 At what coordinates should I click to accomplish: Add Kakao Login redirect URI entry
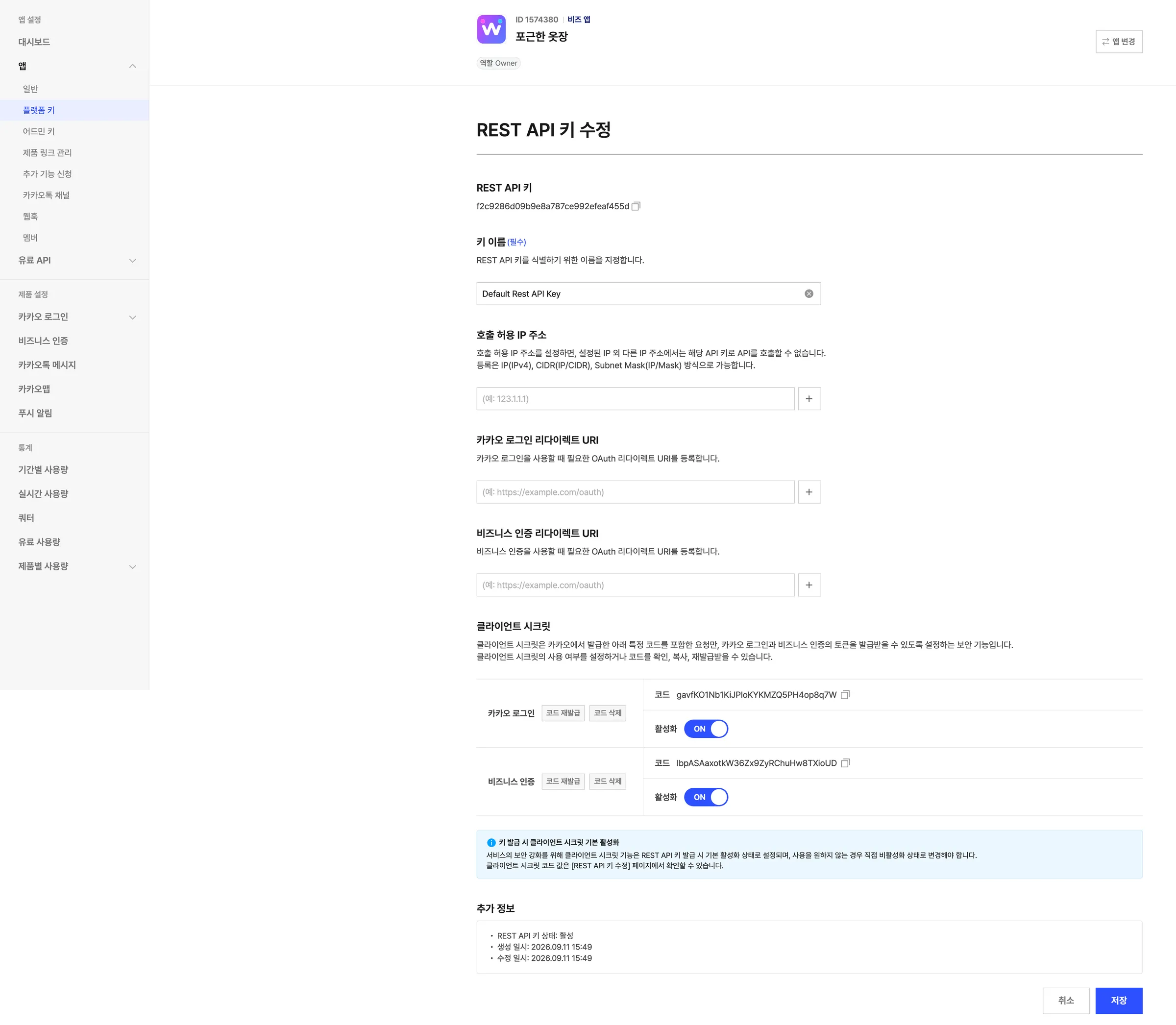809,492
